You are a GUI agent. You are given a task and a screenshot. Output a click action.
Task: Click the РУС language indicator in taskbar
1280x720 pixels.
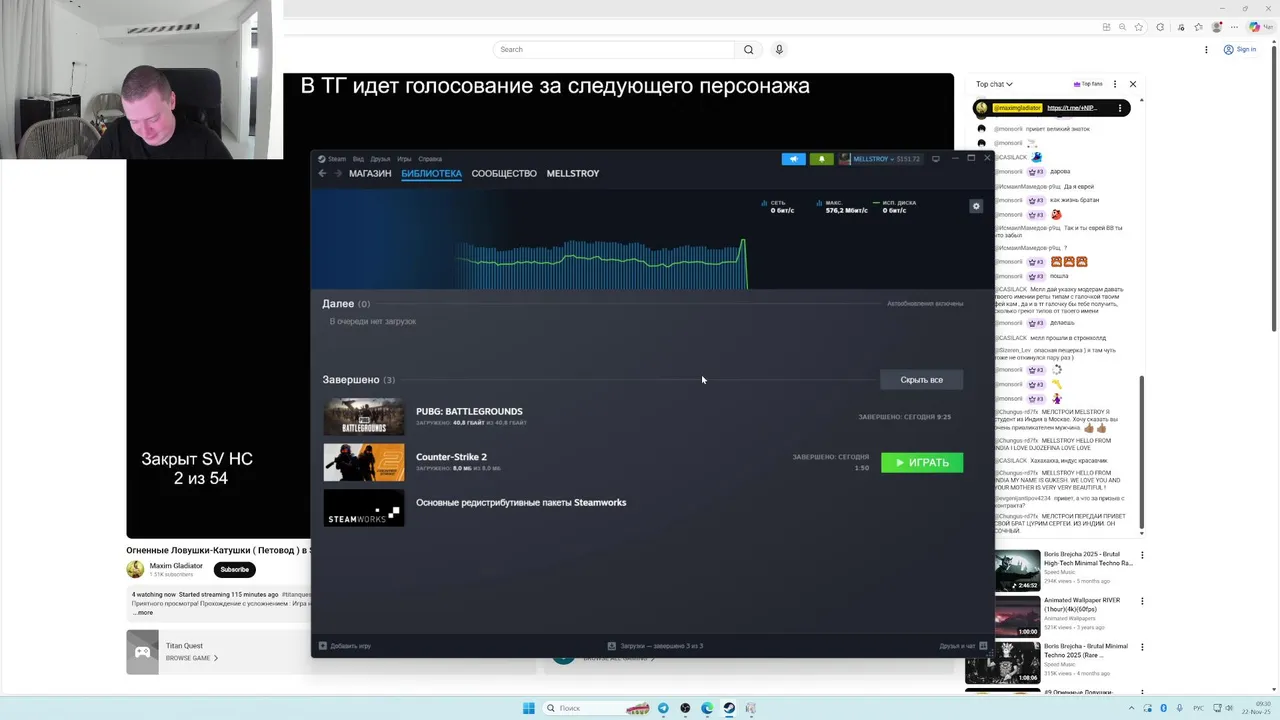pos(1198,708)
